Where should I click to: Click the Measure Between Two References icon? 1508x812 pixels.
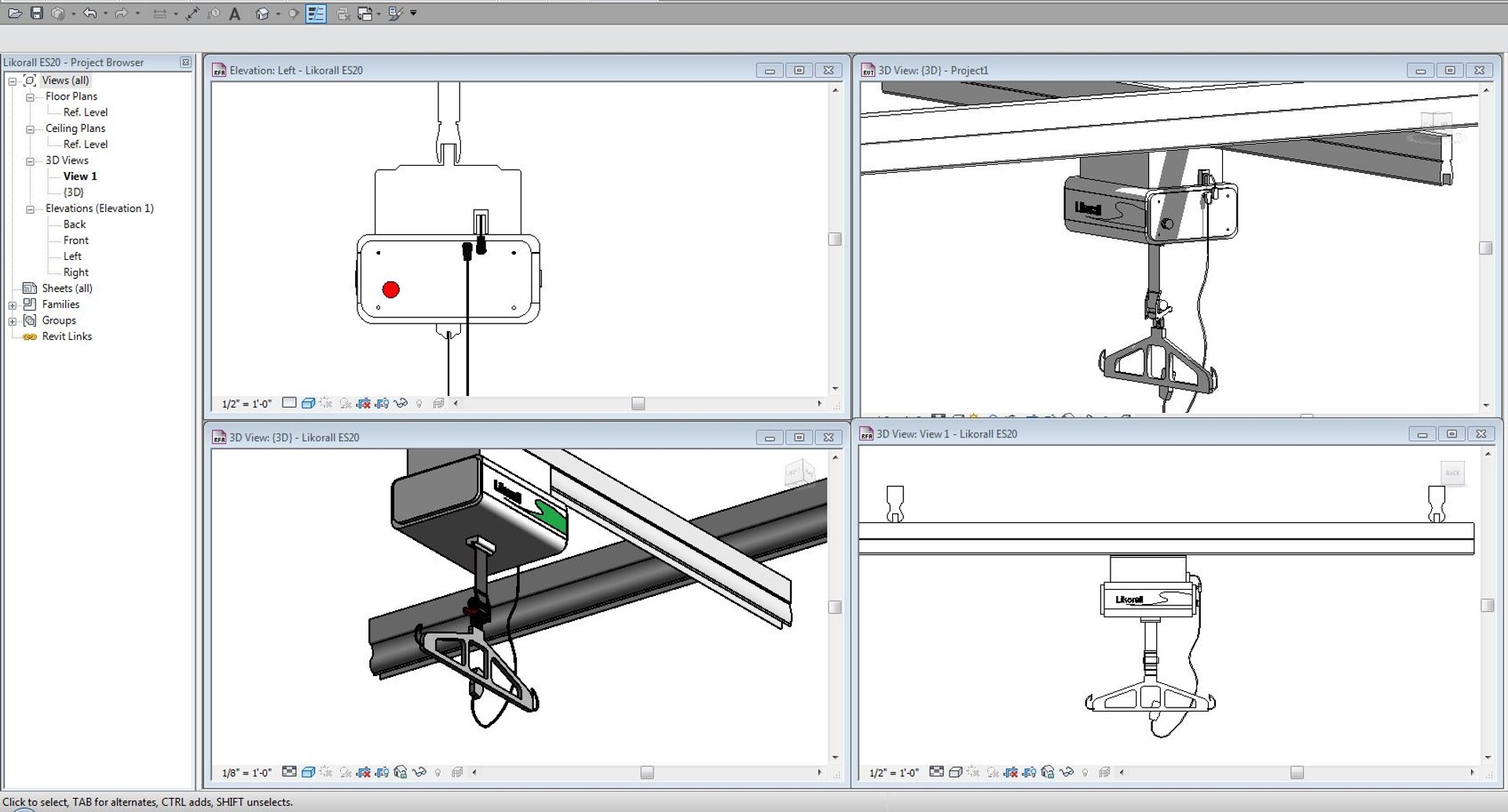coord(159,14)
